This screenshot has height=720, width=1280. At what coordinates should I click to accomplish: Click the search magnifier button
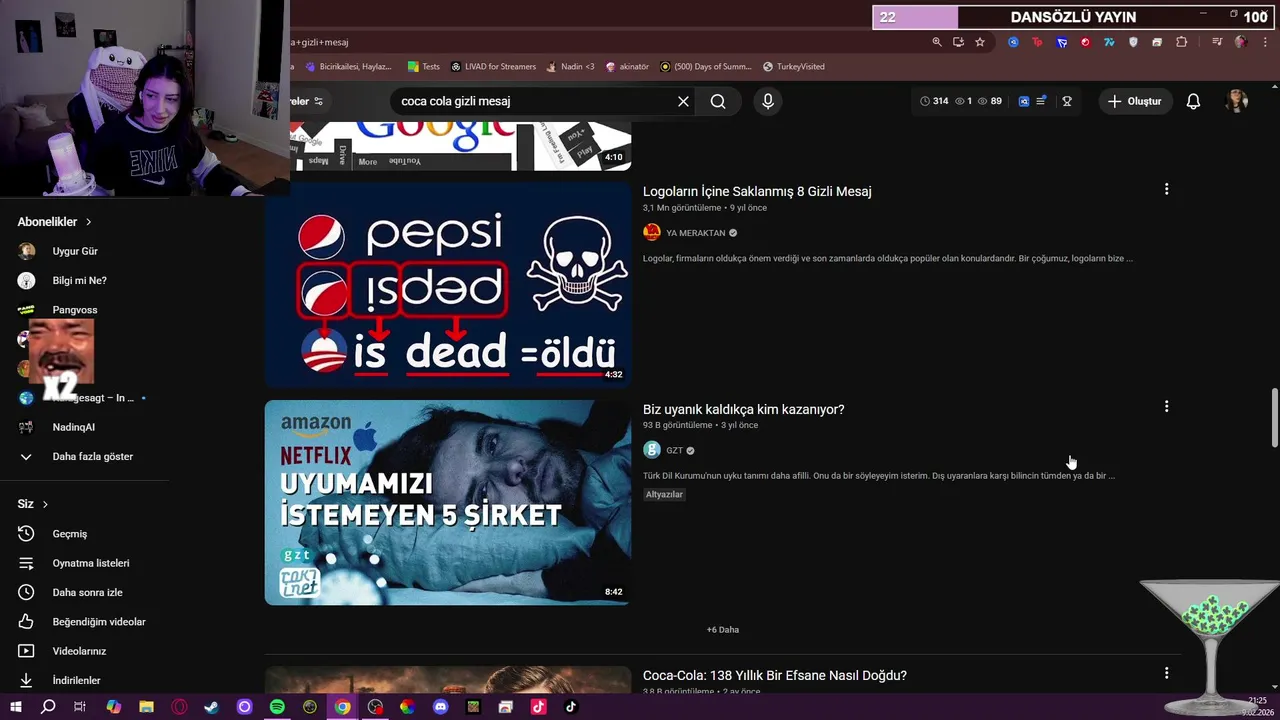pyautogui.click(x=718, y=101)
